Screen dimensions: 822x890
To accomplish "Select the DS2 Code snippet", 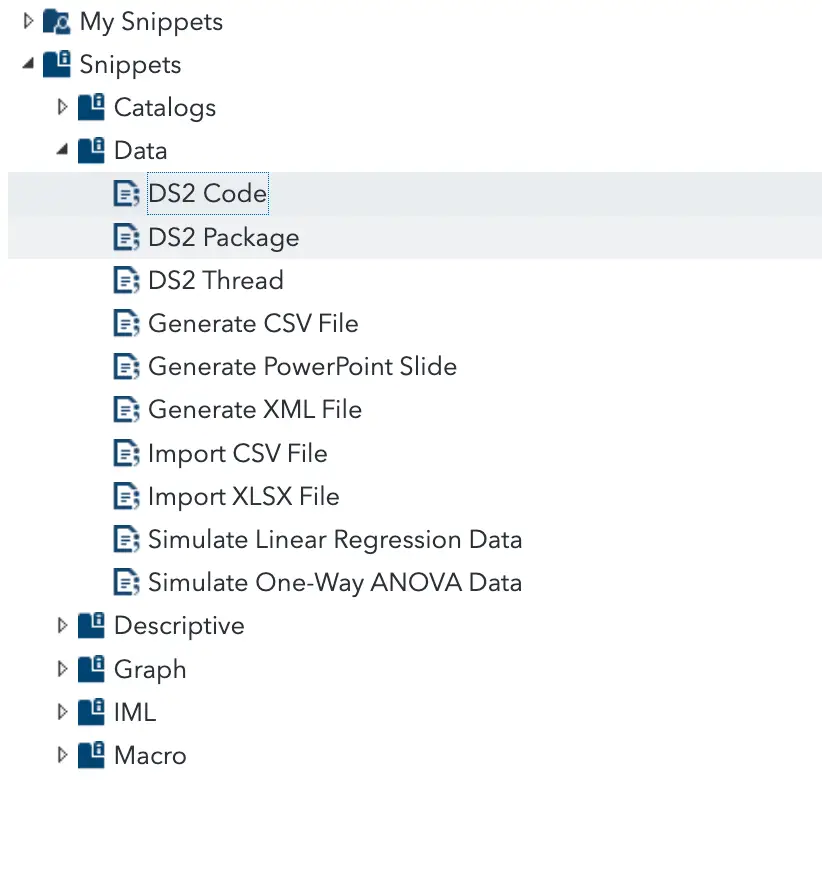I will pos(207,194).
